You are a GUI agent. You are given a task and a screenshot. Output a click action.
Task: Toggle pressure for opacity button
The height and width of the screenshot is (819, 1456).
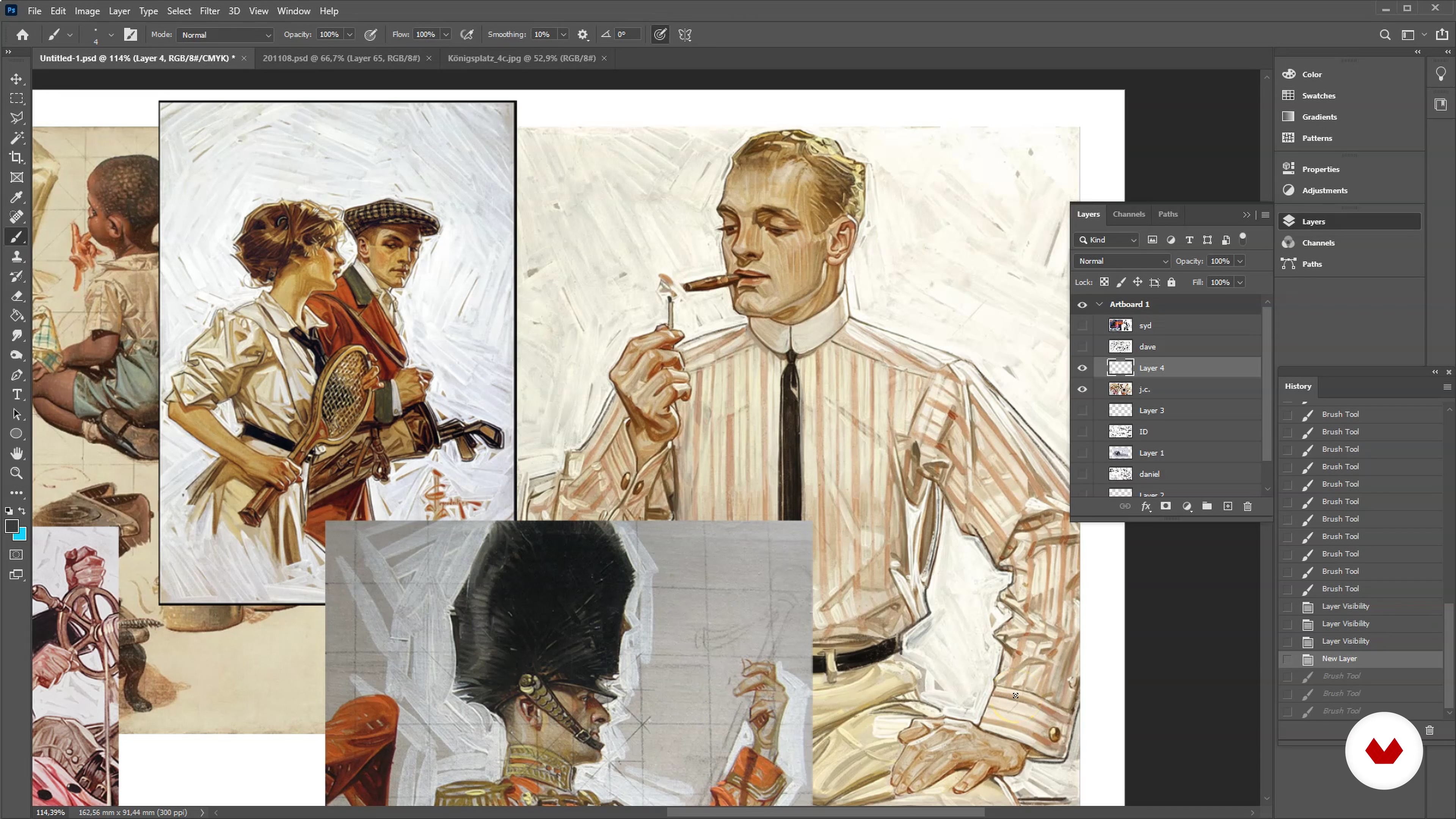click(x=371, y=35)
